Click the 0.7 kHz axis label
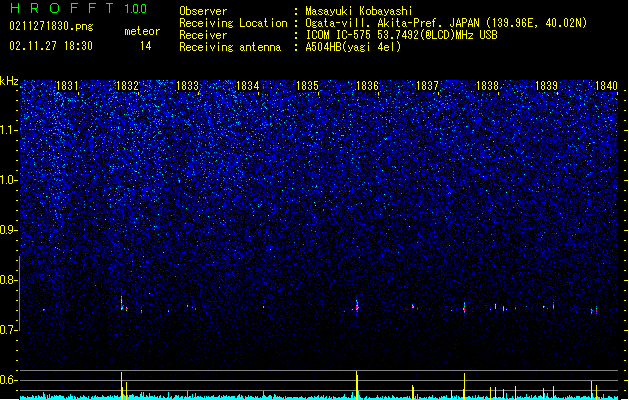The height and width of the screenshot is (400, 629). pos(8,330)
